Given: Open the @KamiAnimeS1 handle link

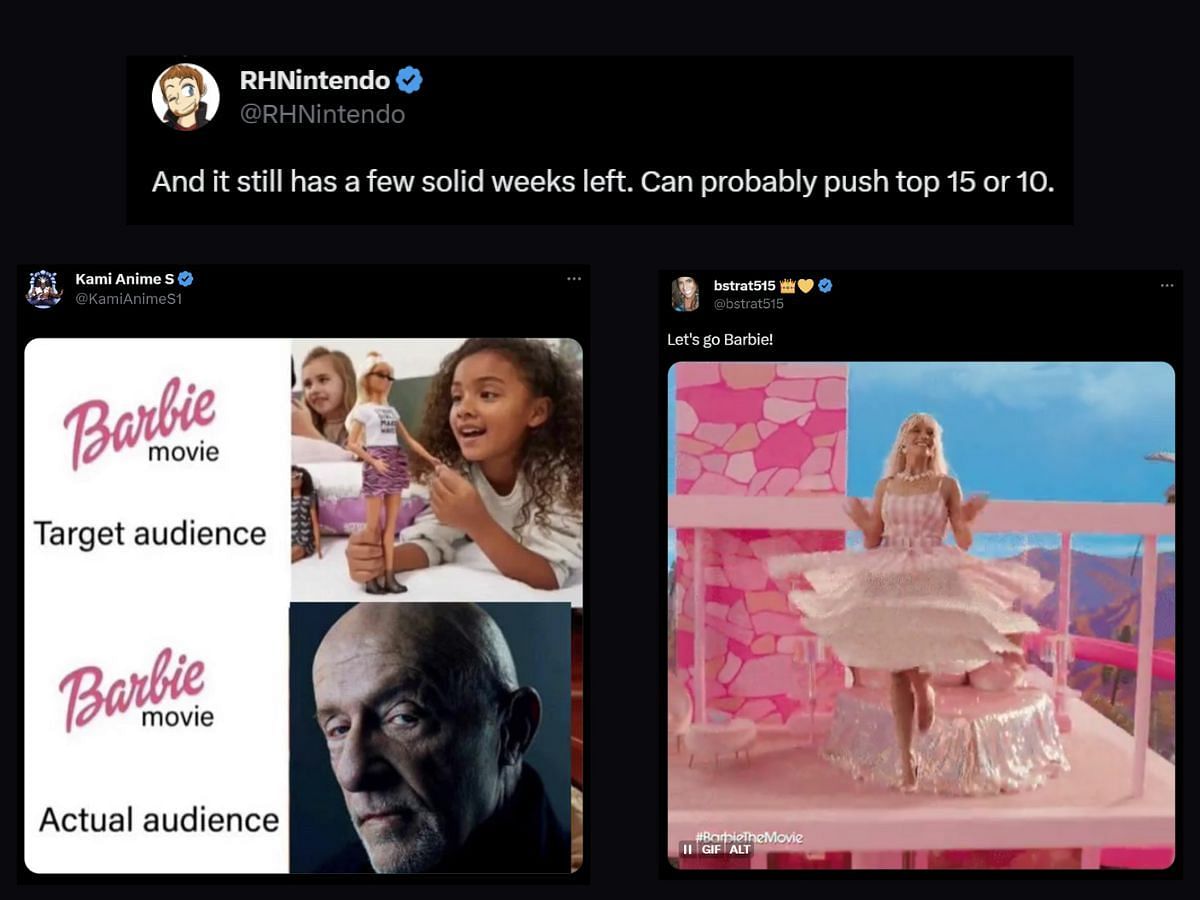Looking at the screenshot, I should [x=128, y=298].
